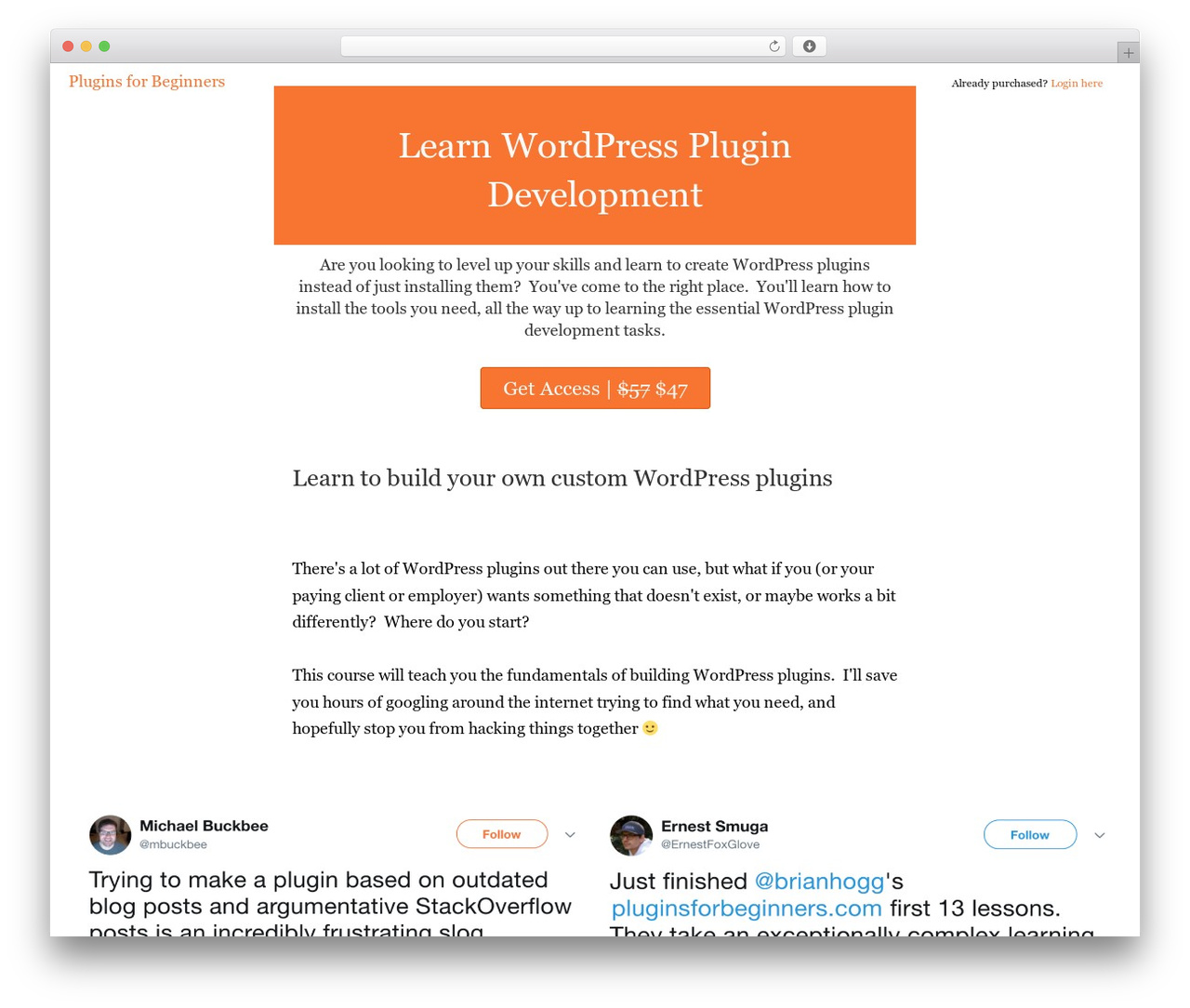Select the heading 'Learn to build your own custom WordPress plugins'
The image size is (1190, 1008).
[562, 478]
